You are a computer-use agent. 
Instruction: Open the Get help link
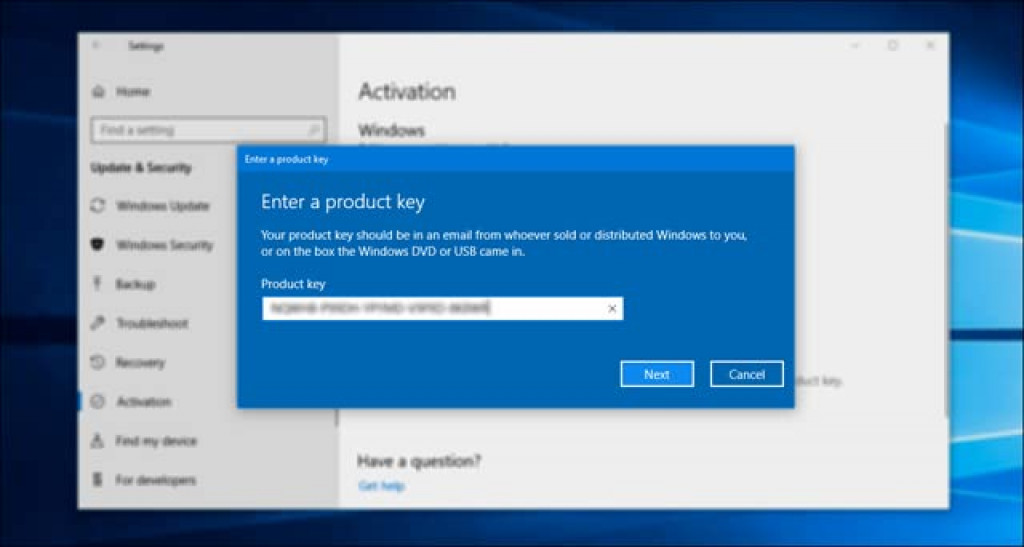coord(381,486)
